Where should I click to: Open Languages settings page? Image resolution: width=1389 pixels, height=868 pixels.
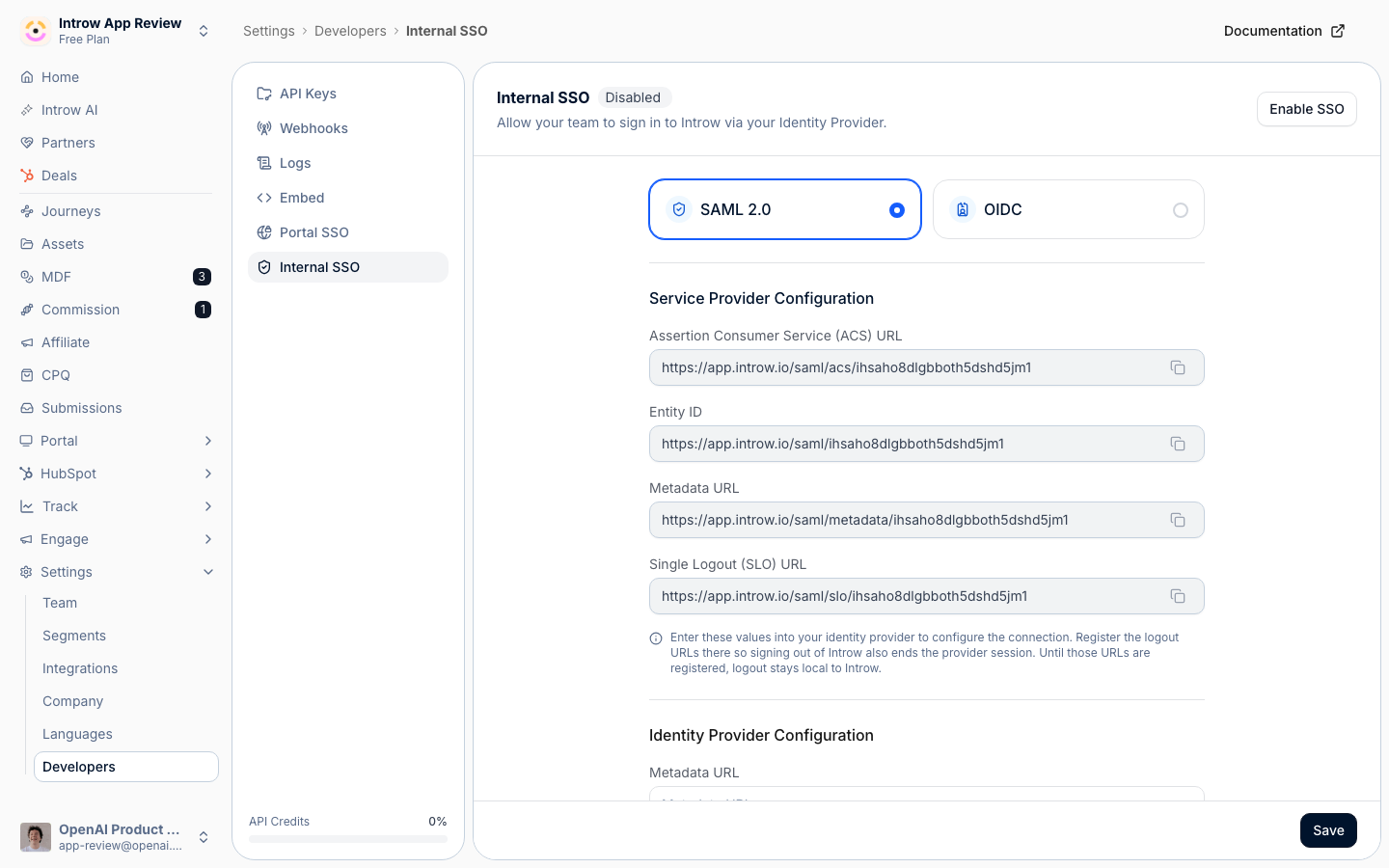126,734
